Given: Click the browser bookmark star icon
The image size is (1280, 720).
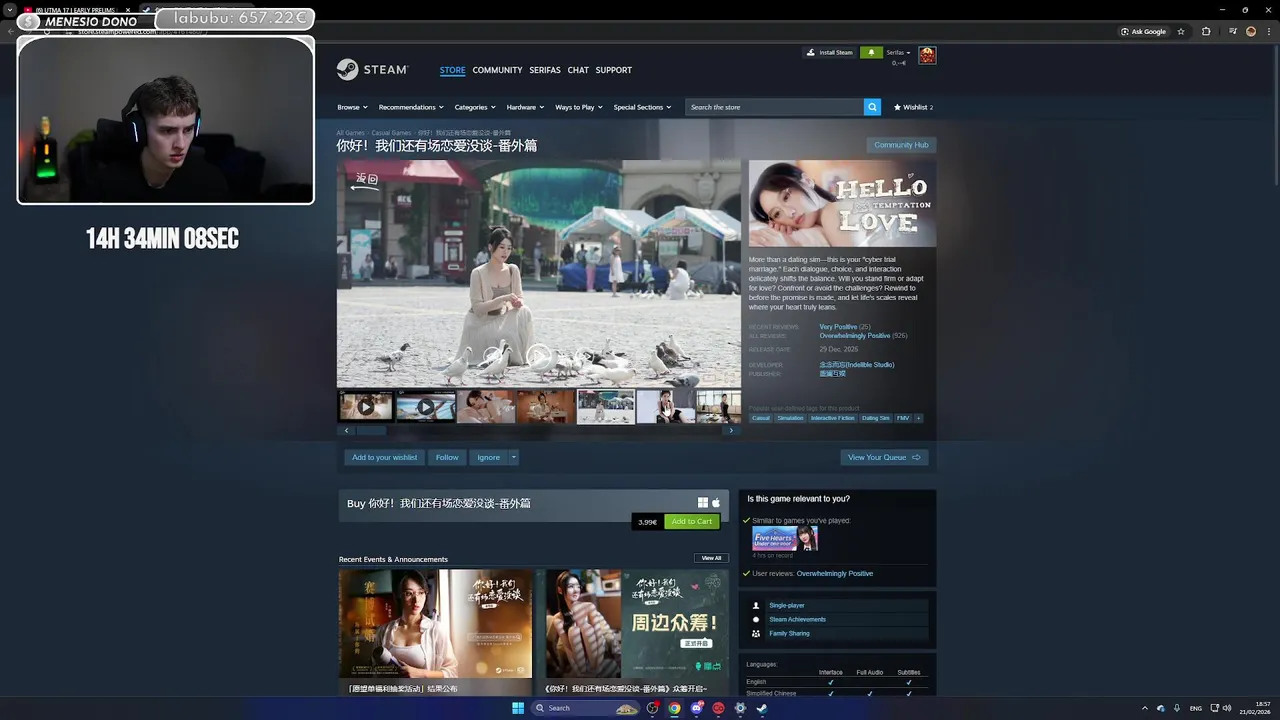Looking at the screenshot, I should click(1181, 31).
